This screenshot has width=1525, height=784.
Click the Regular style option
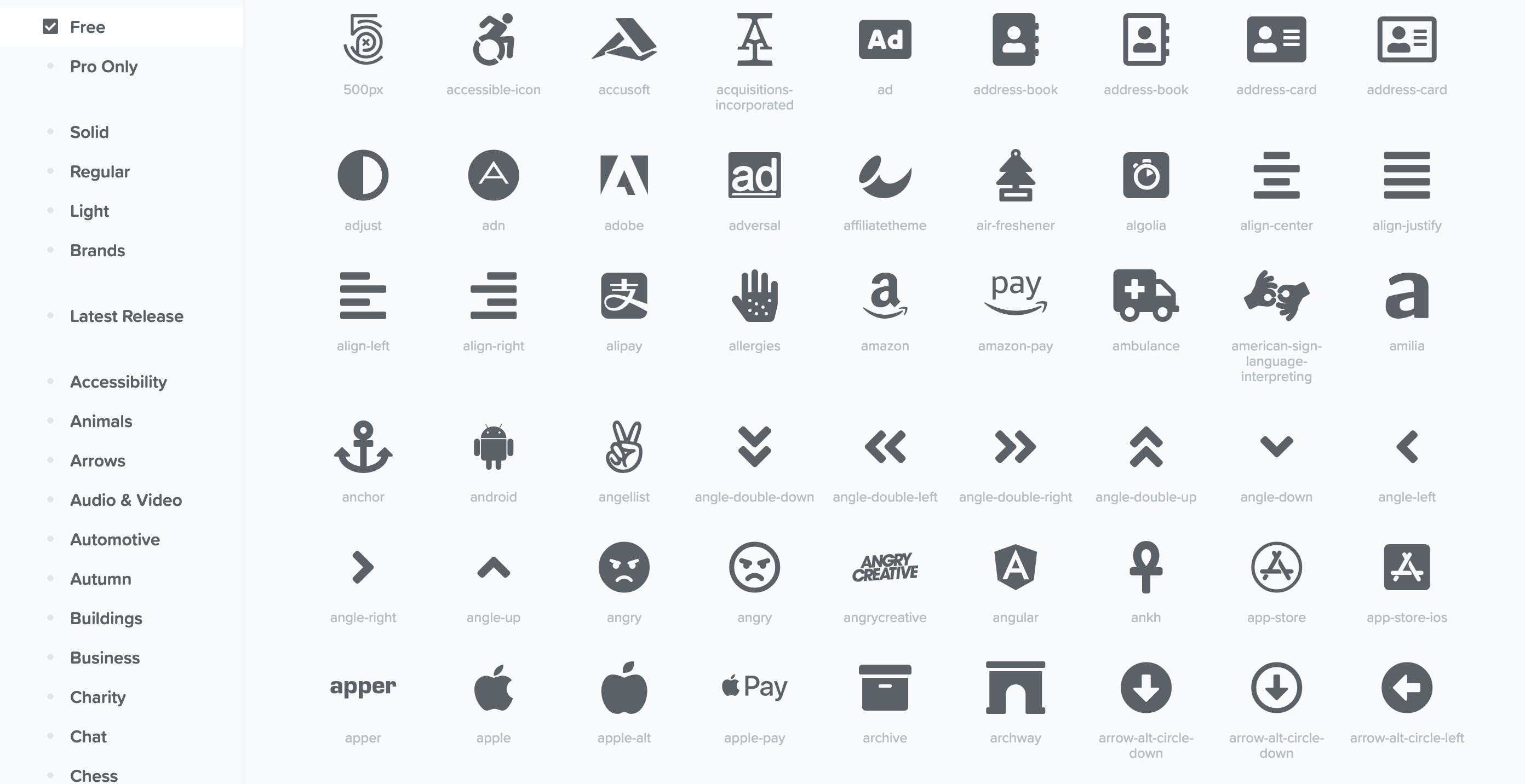[x=99, y=170]
